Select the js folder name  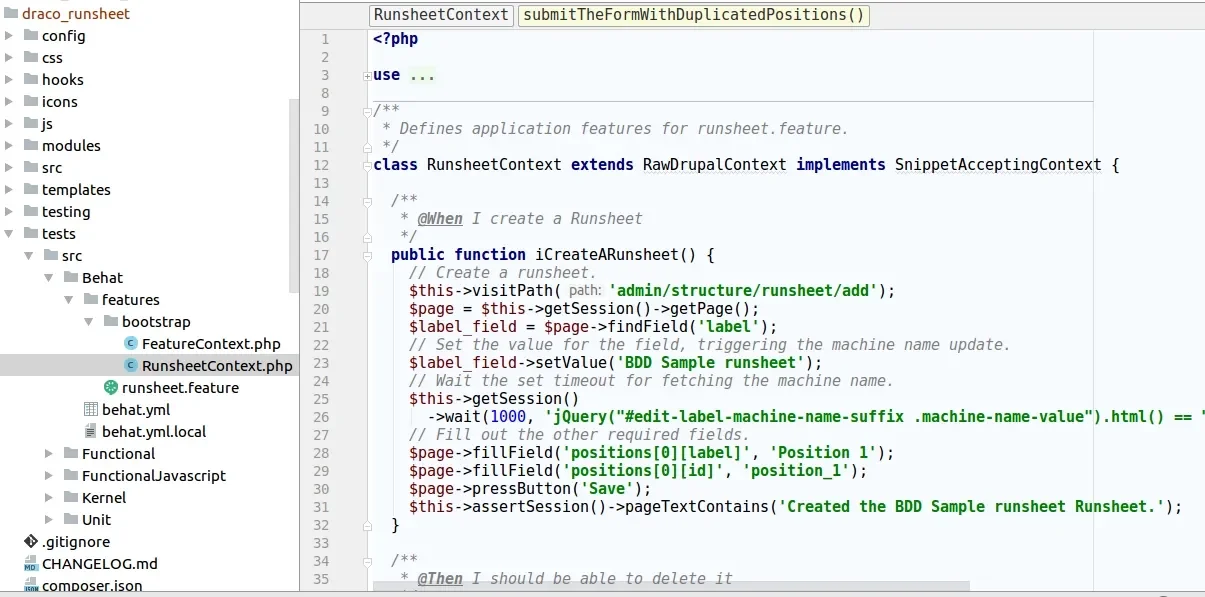click(x=47, y=123)
